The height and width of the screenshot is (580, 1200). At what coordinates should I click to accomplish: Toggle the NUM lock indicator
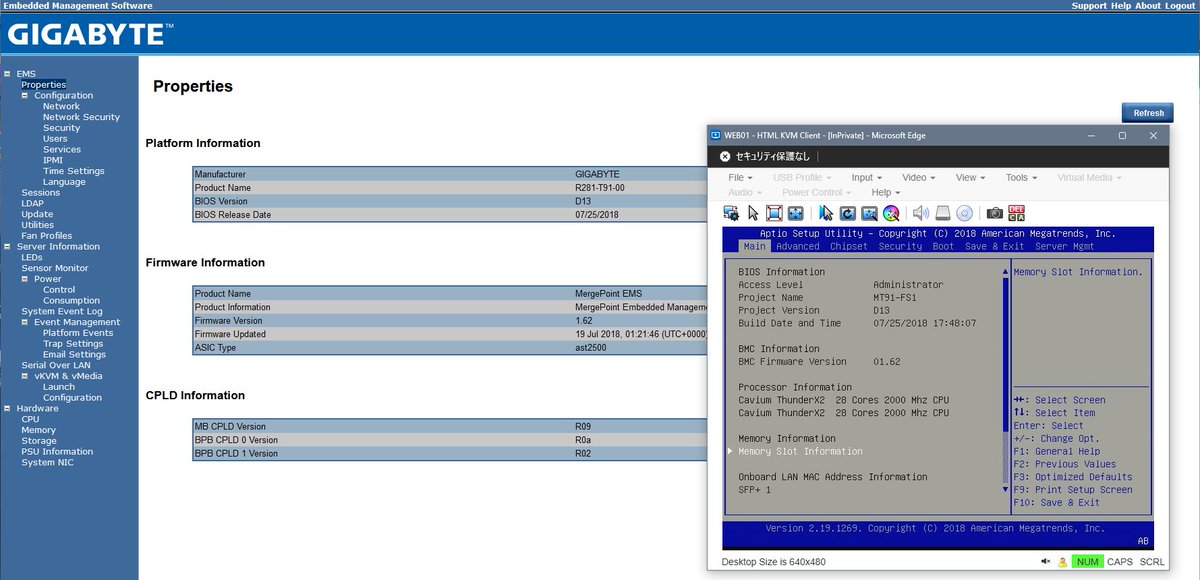[x=1087, y=562]
